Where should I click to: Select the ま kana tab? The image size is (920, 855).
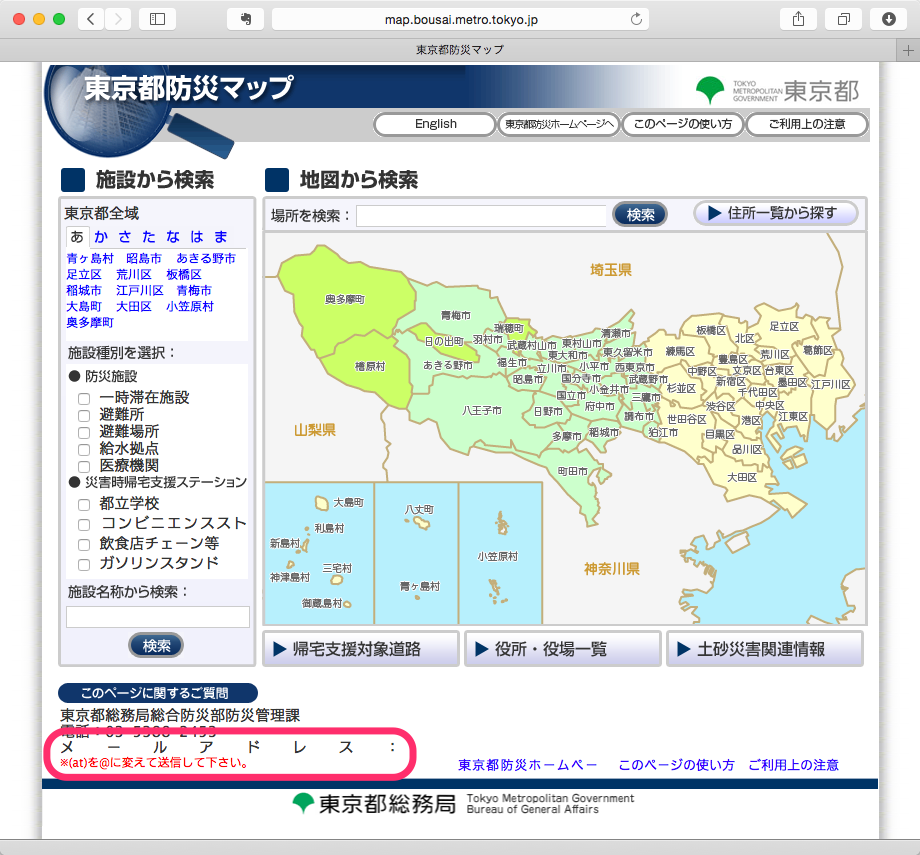tap(221, 236)
